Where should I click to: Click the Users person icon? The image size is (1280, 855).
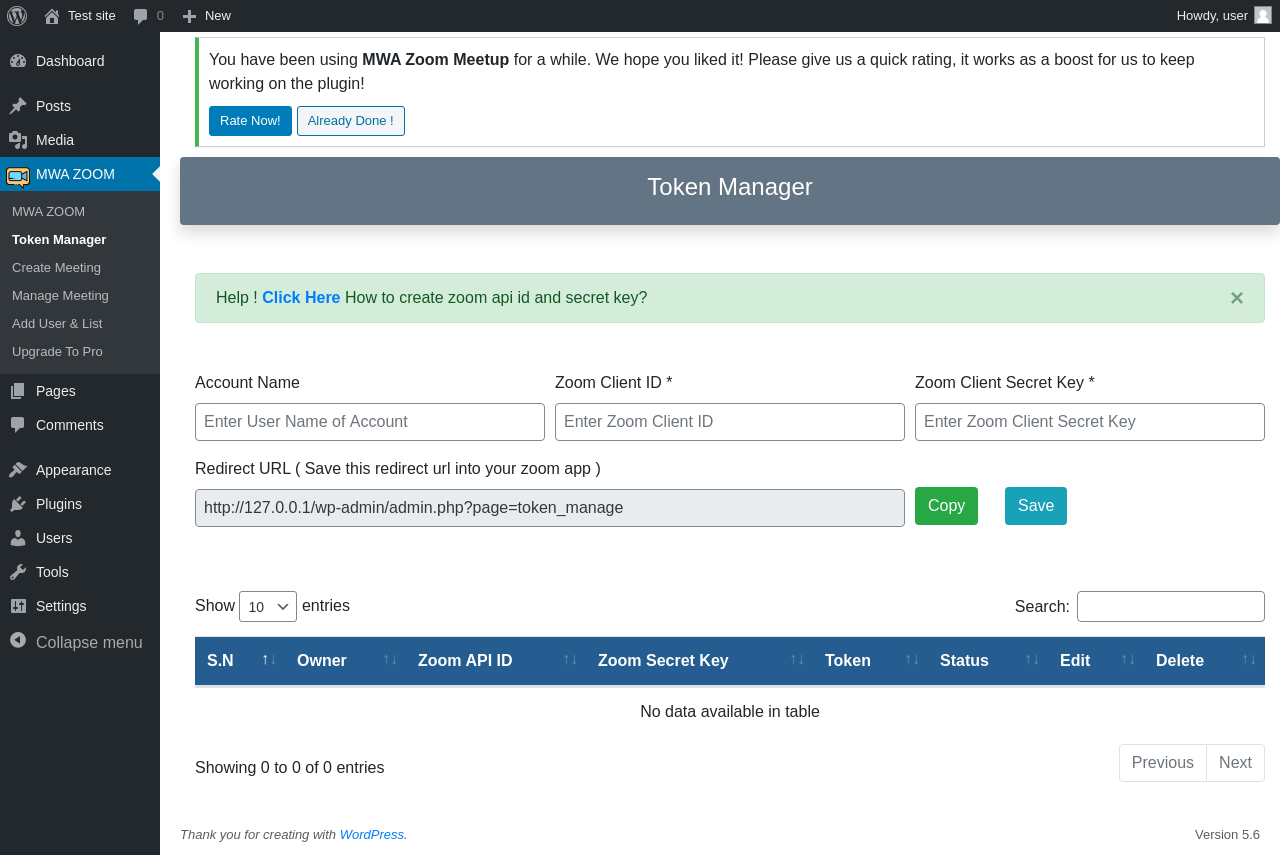pos(18,538)
